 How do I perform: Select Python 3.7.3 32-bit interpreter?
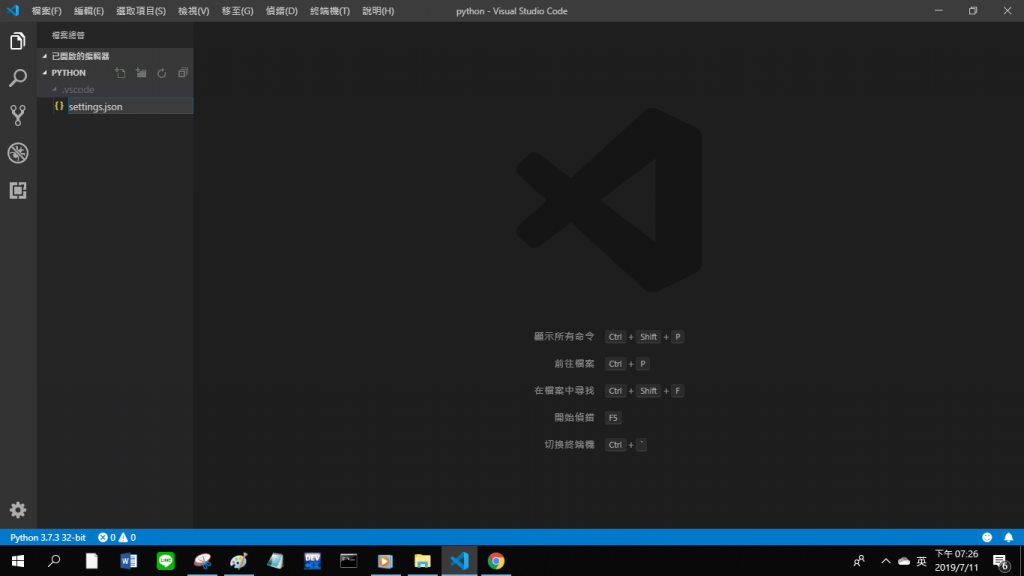click(48, 537)
